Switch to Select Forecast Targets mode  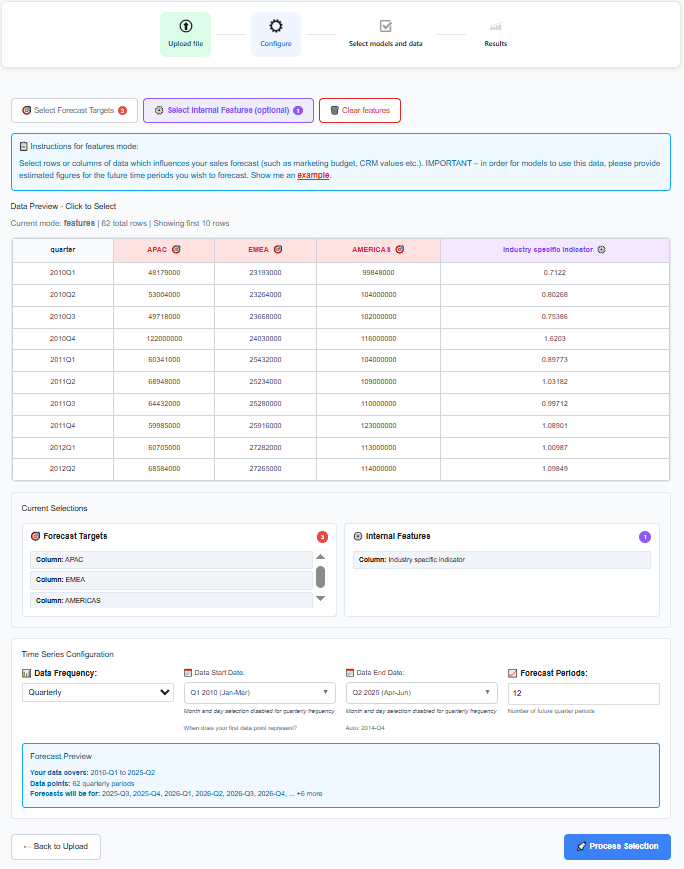(74, 110)
